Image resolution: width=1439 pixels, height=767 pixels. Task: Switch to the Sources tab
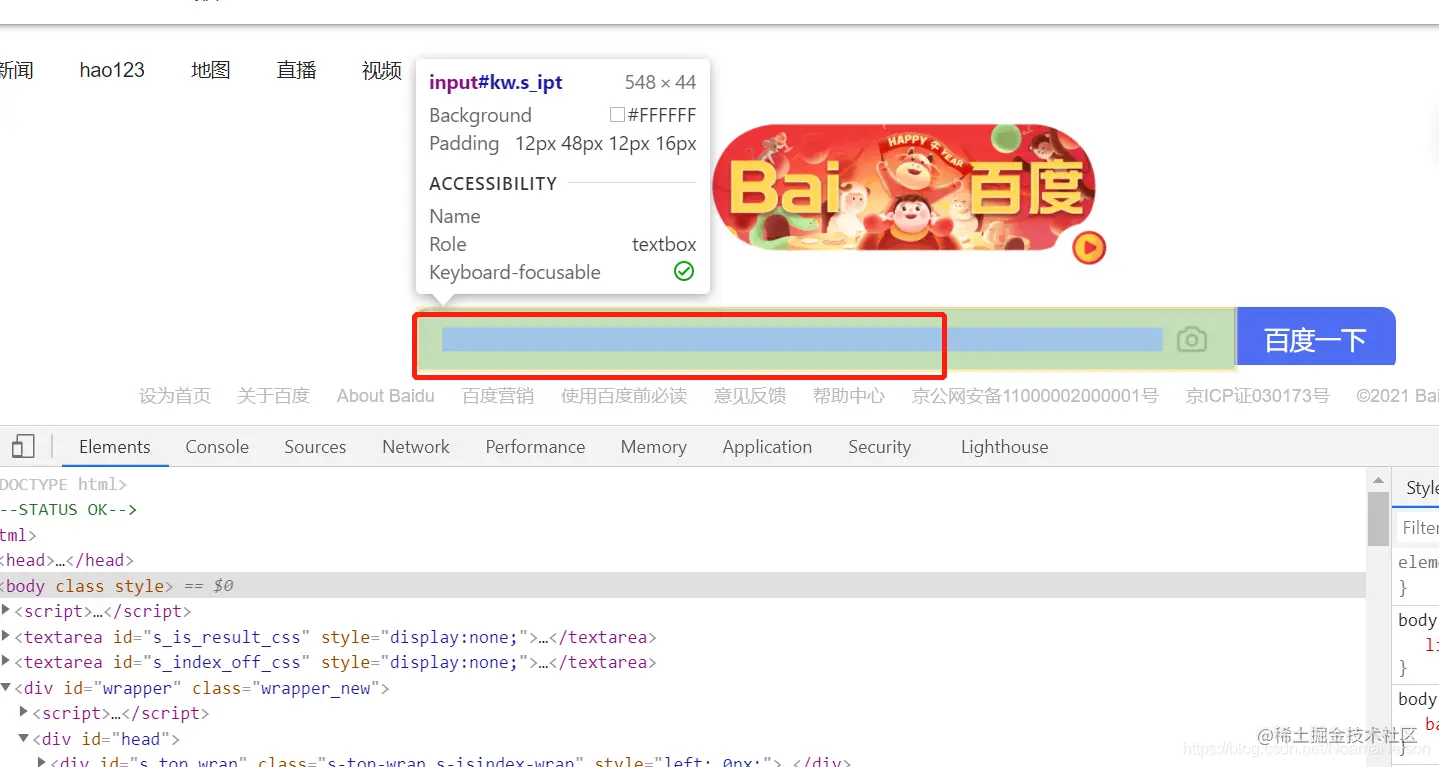[x=315, y=447]
